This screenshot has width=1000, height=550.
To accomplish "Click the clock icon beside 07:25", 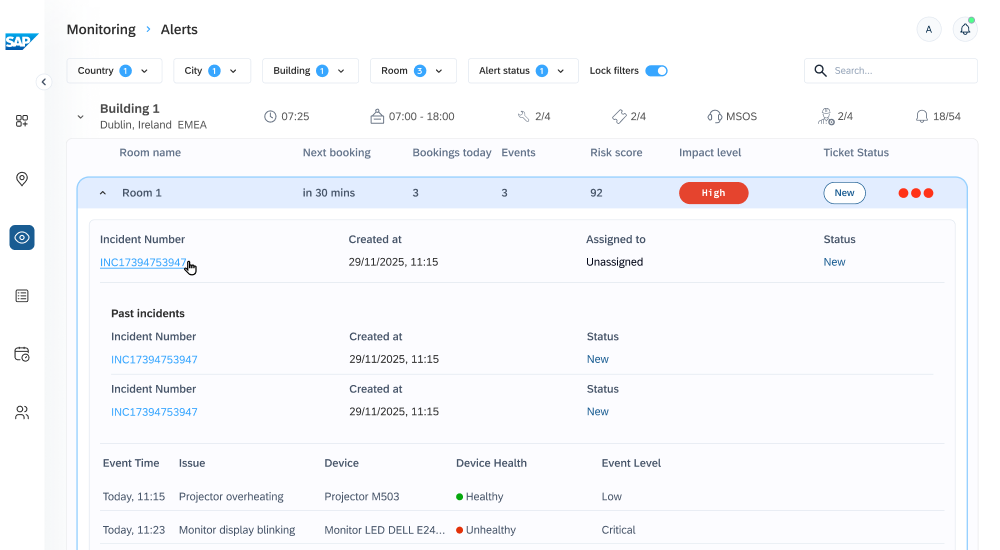I will pyautogui.click(x=270, y=116).
